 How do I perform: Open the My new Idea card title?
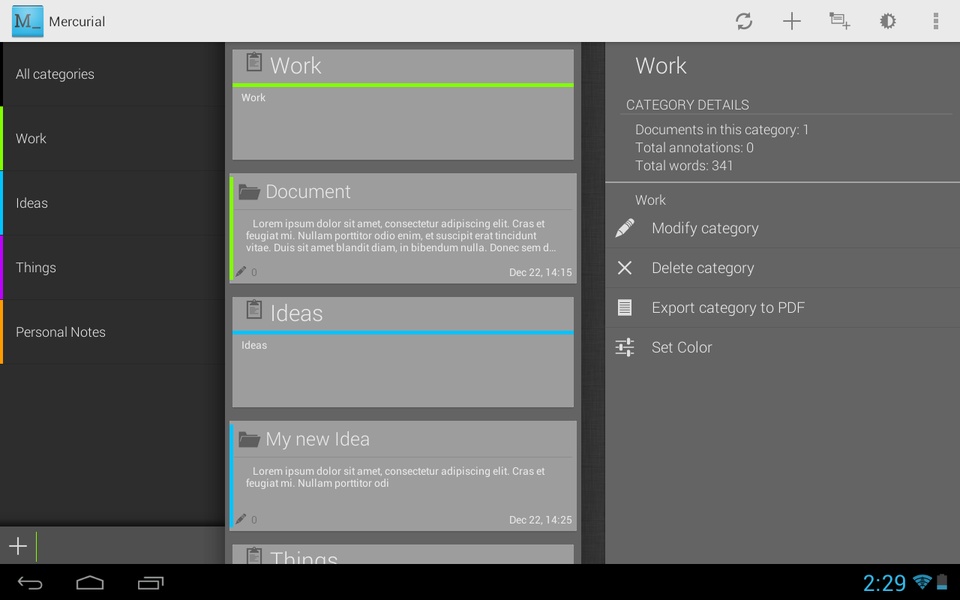317,439
